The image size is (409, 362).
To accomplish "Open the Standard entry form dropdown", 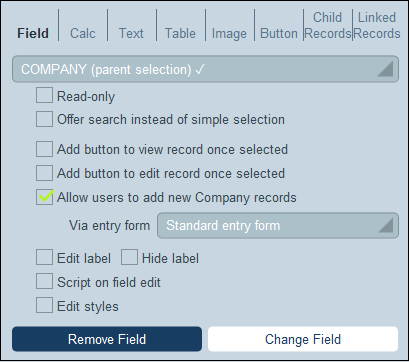I will [x=278, y=226].
